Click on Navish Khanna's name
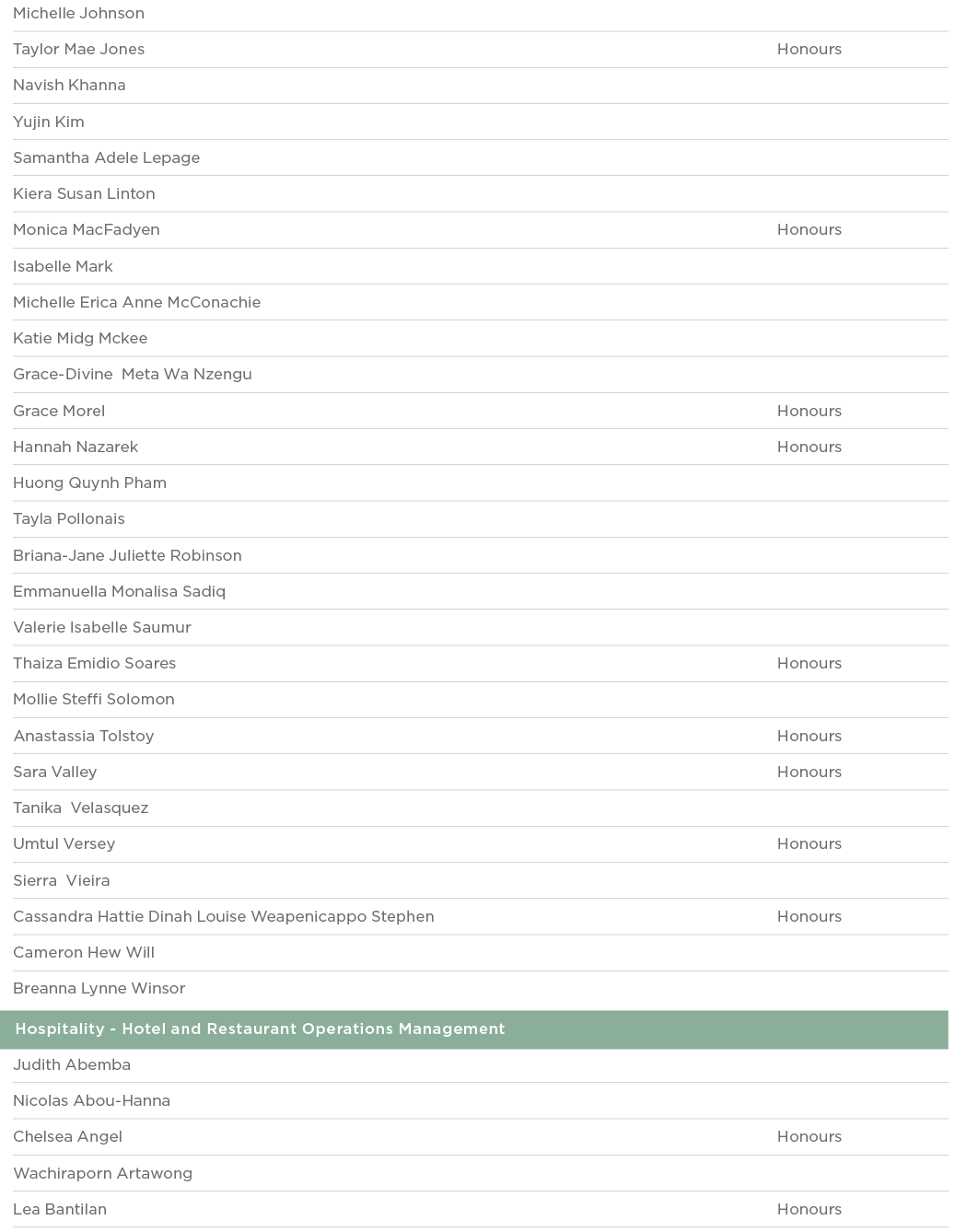 pos(69,86)
